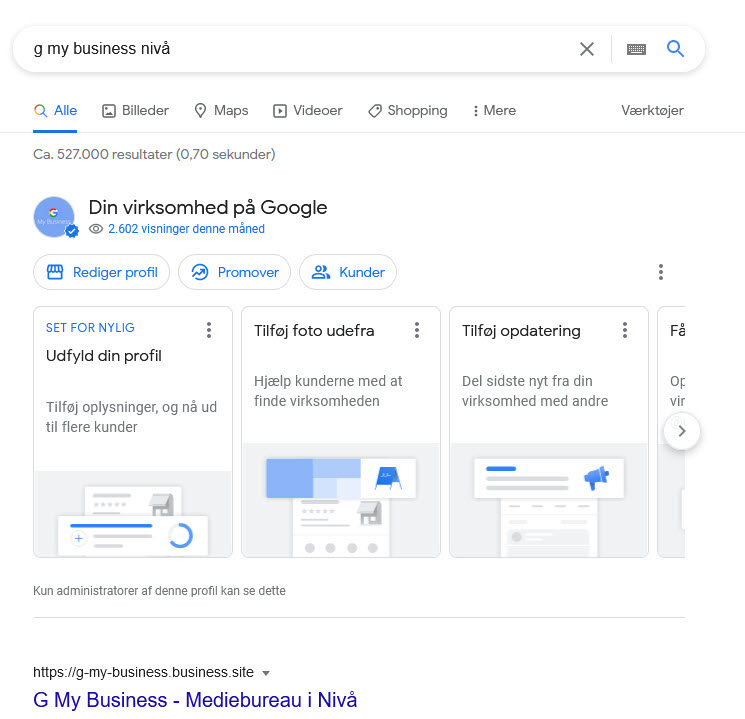Open the on-screen keyboard input tool
This screenshot has width=745, height=719.
click(636, 49)
